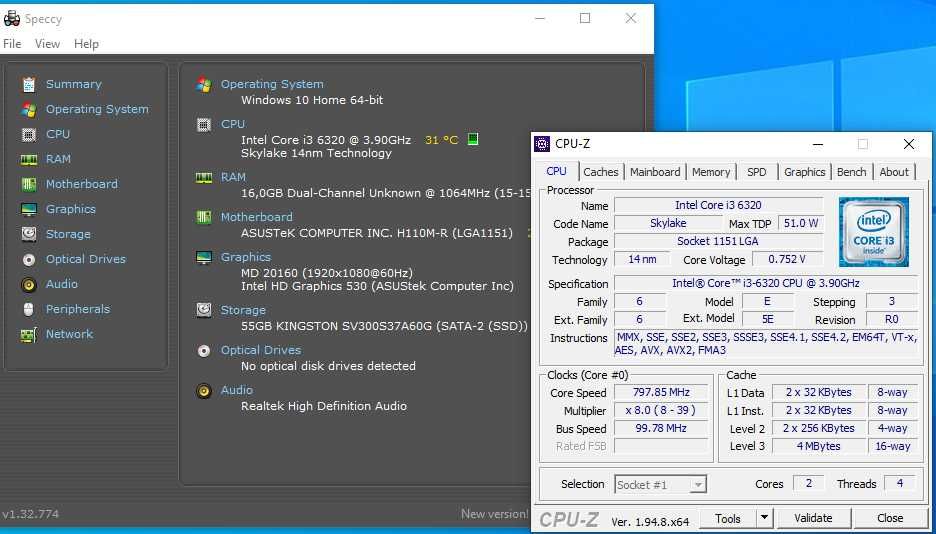The image size is (936, 534).
Task: Click the CPU chip icon in sidebar
Action: [29, 135]
